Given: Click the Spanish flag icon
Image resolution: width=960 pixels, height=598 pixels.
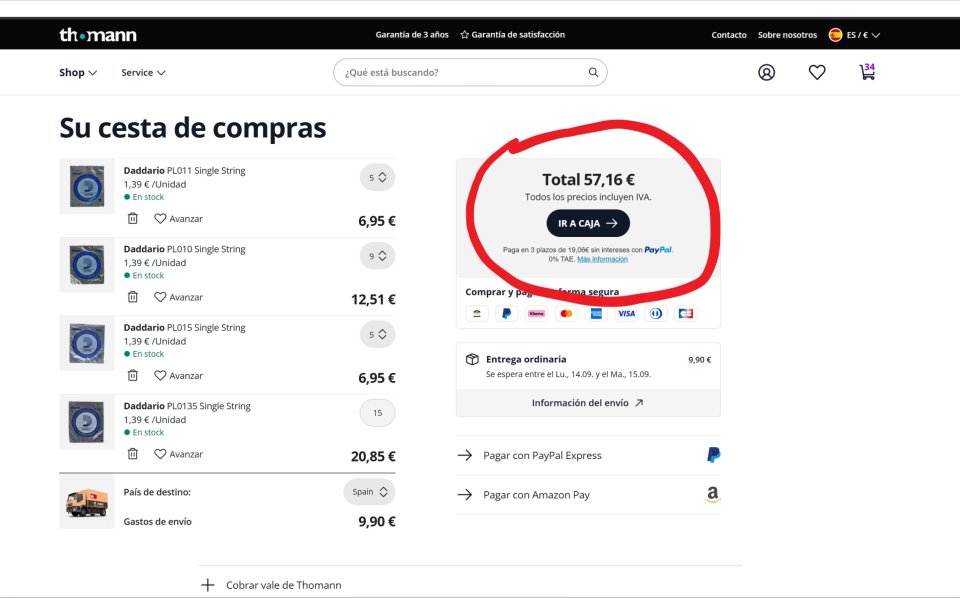Looking at the screenshot, I should click(x=835, y=35).
